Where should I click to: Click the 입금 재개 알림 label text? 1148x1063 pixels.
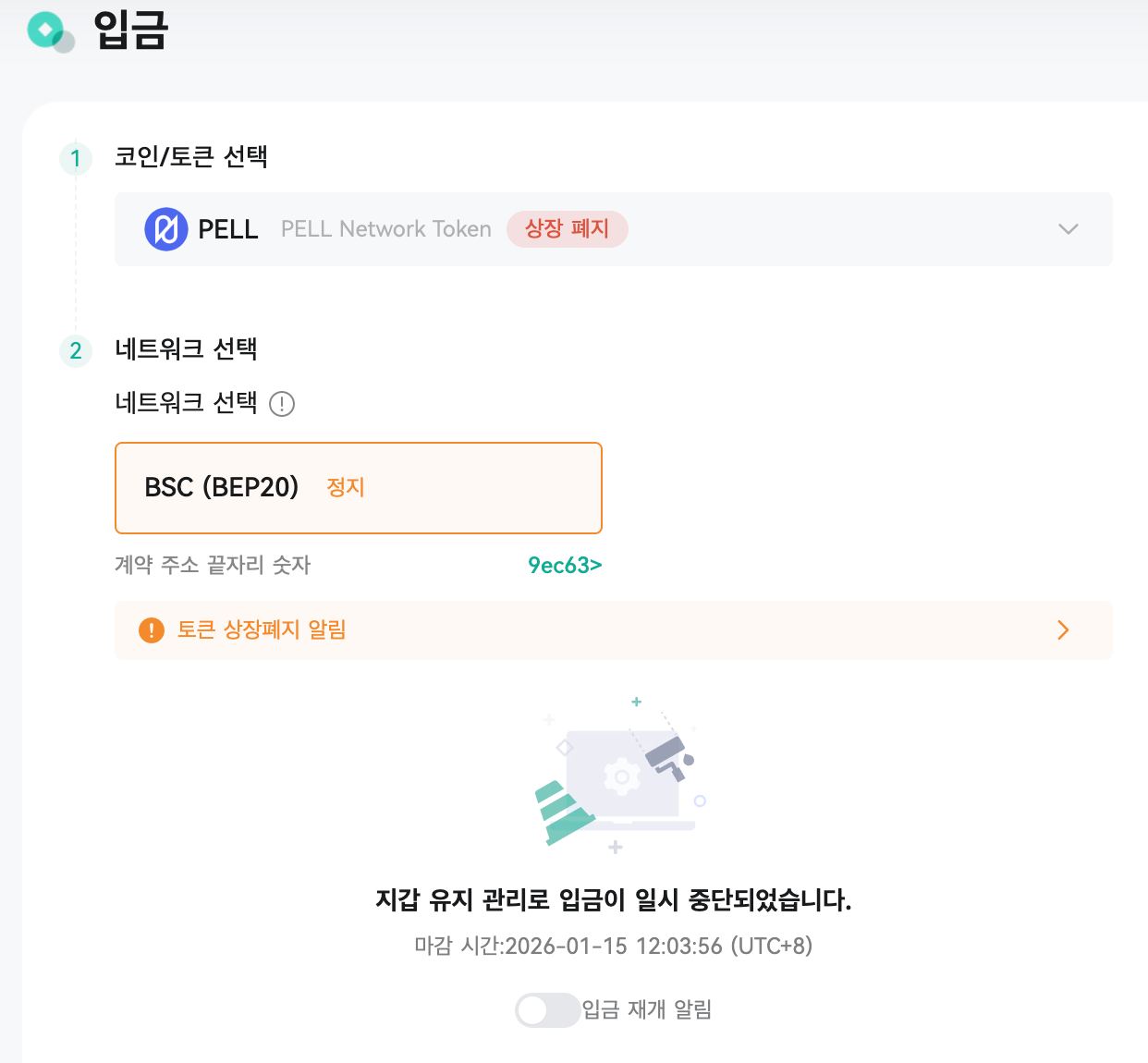click(x=647, y=1009)
